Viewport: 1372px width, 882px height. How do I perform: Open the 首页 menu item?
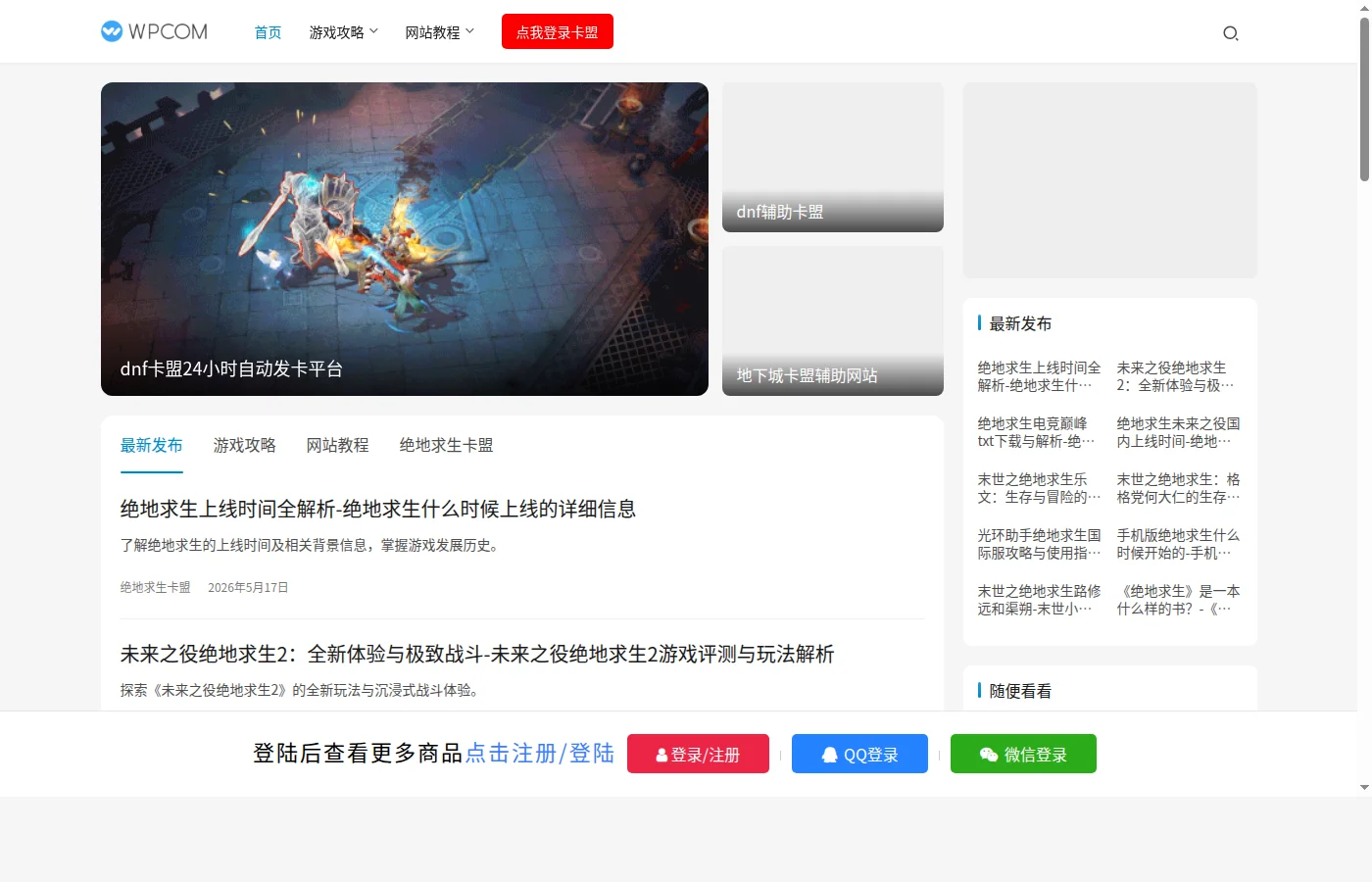coord(268,32)
